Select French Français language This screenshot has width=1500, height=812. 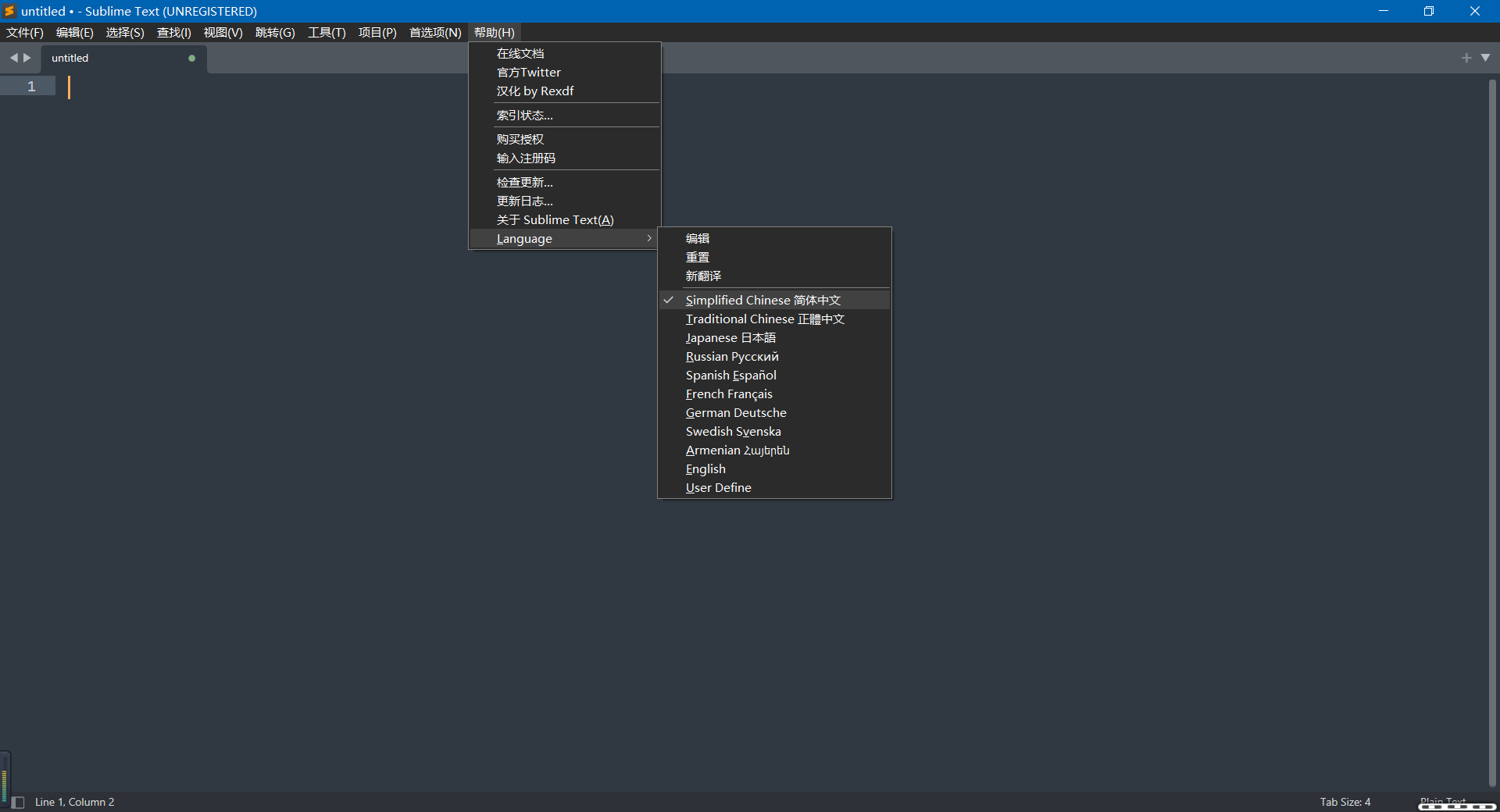click(774, 394)
